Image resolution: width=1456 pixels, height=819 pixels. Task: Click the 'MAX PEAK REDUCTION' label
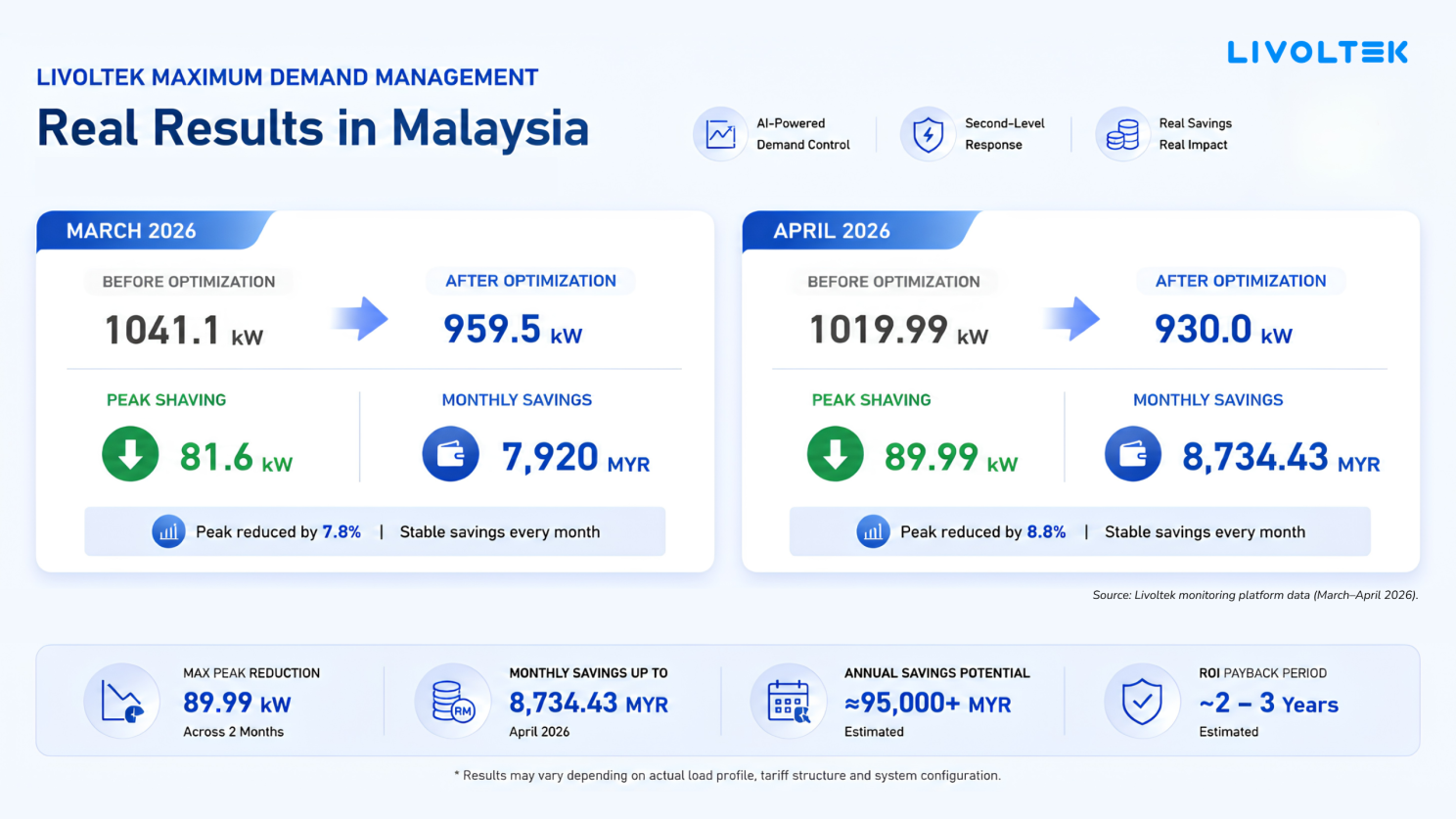click(x=251, y=673)
